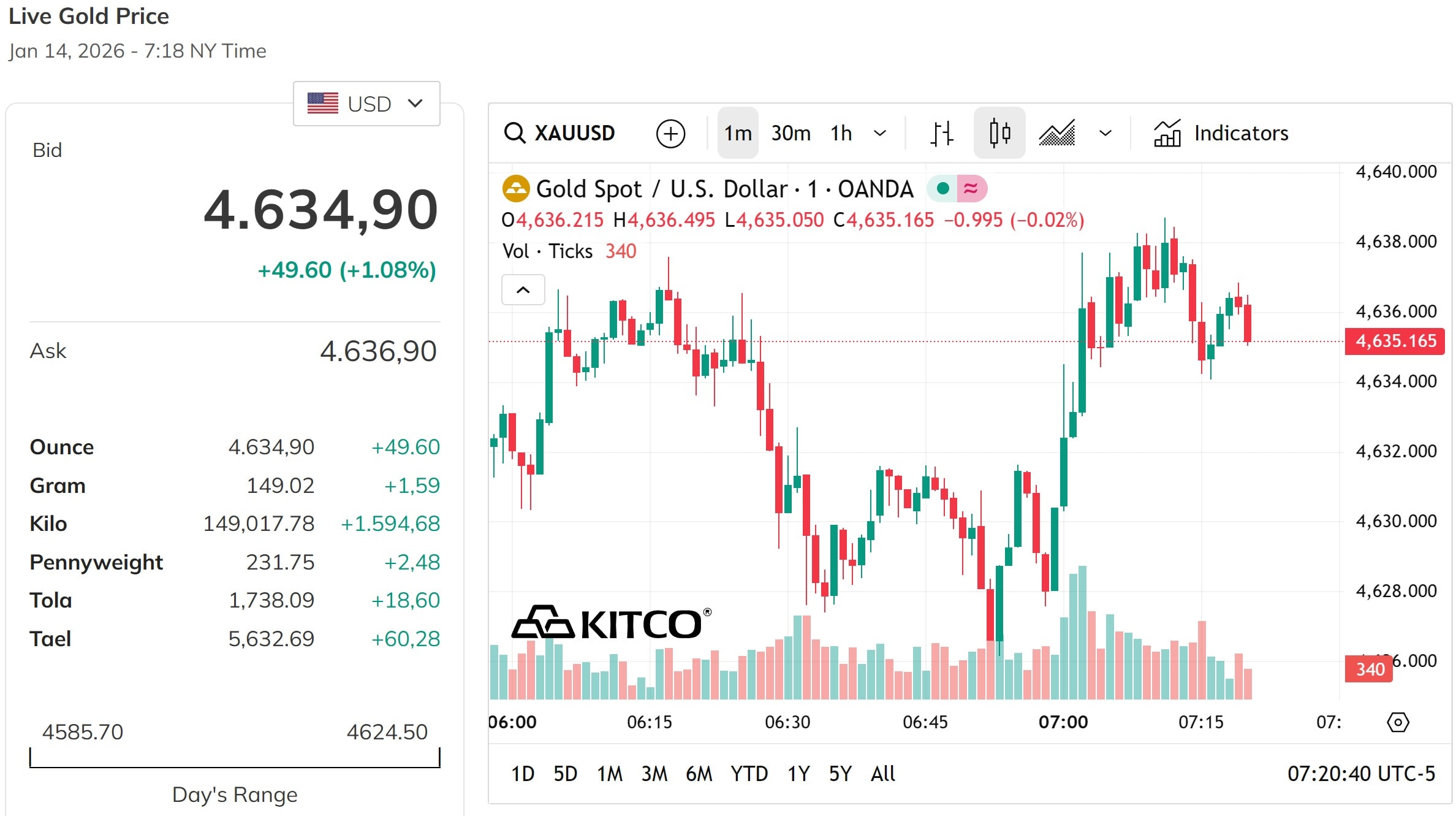The image size is (1456, 816).
Task: Expand the timeframe dropdown next to 1h
Action: point(881,133)
